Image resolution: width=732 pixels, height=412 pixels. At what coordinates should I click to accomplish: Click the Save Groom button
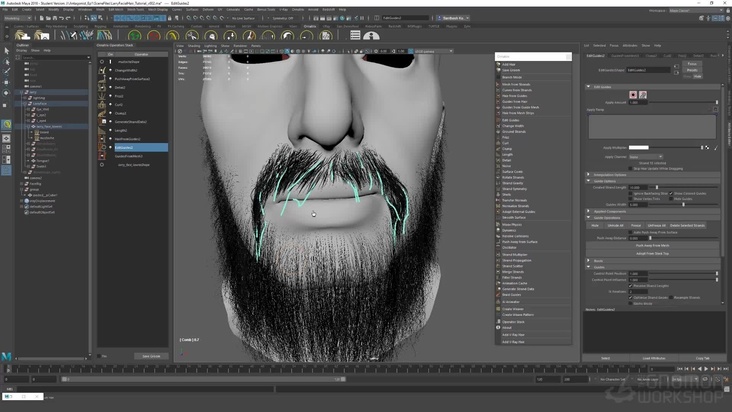click(151, 355)
